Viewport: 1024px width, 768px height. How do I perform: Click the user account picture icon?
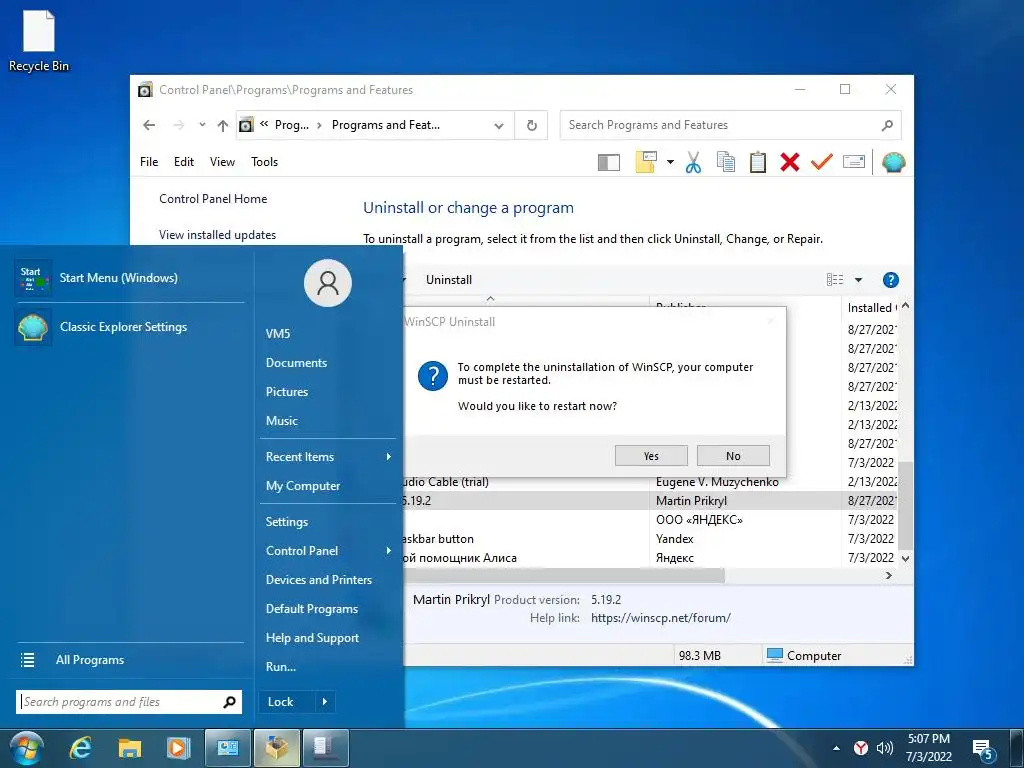pos(328,283)
